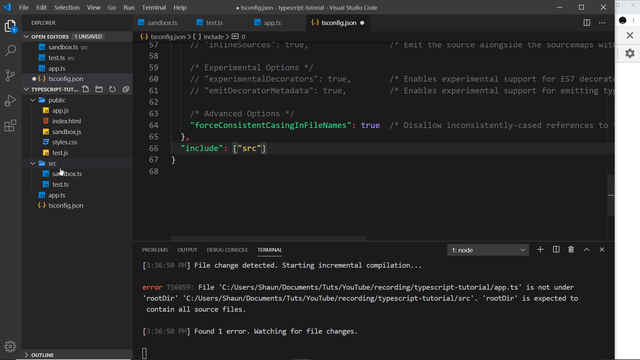640x360 pixels.
Task: Click the gear icon in the right side window
Action: [630, 53]
